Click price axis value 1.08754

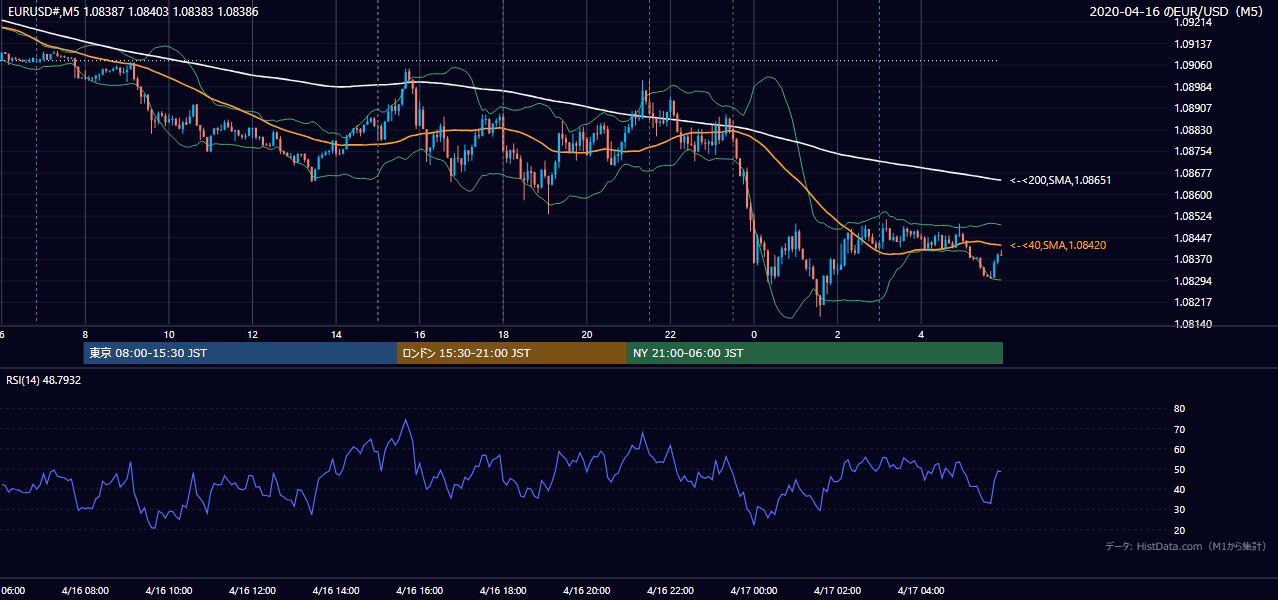1192,151
